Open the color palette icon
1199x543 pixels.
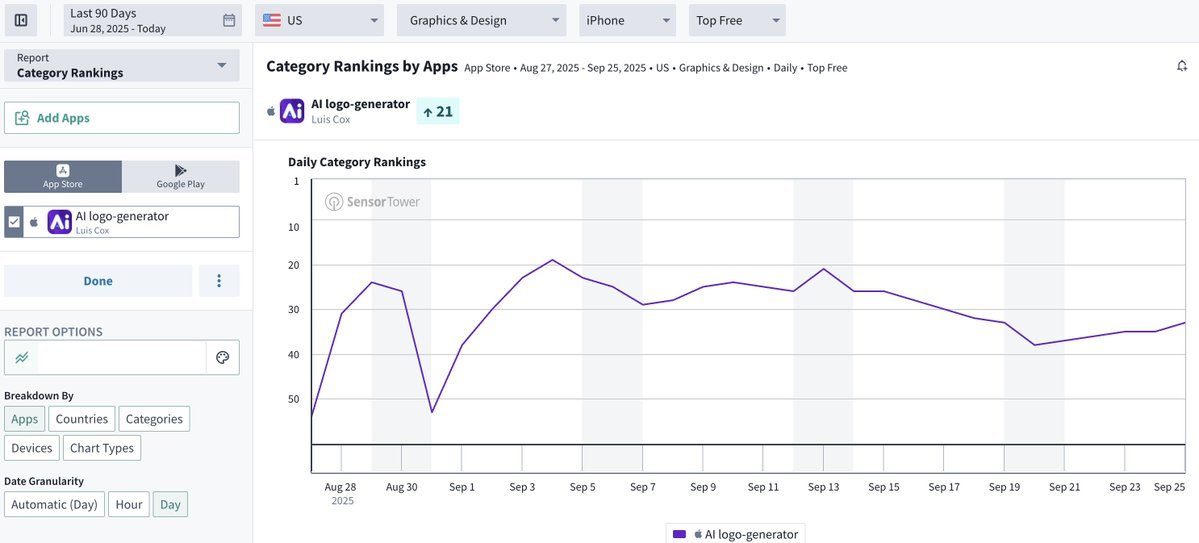[x=223, y=357]
